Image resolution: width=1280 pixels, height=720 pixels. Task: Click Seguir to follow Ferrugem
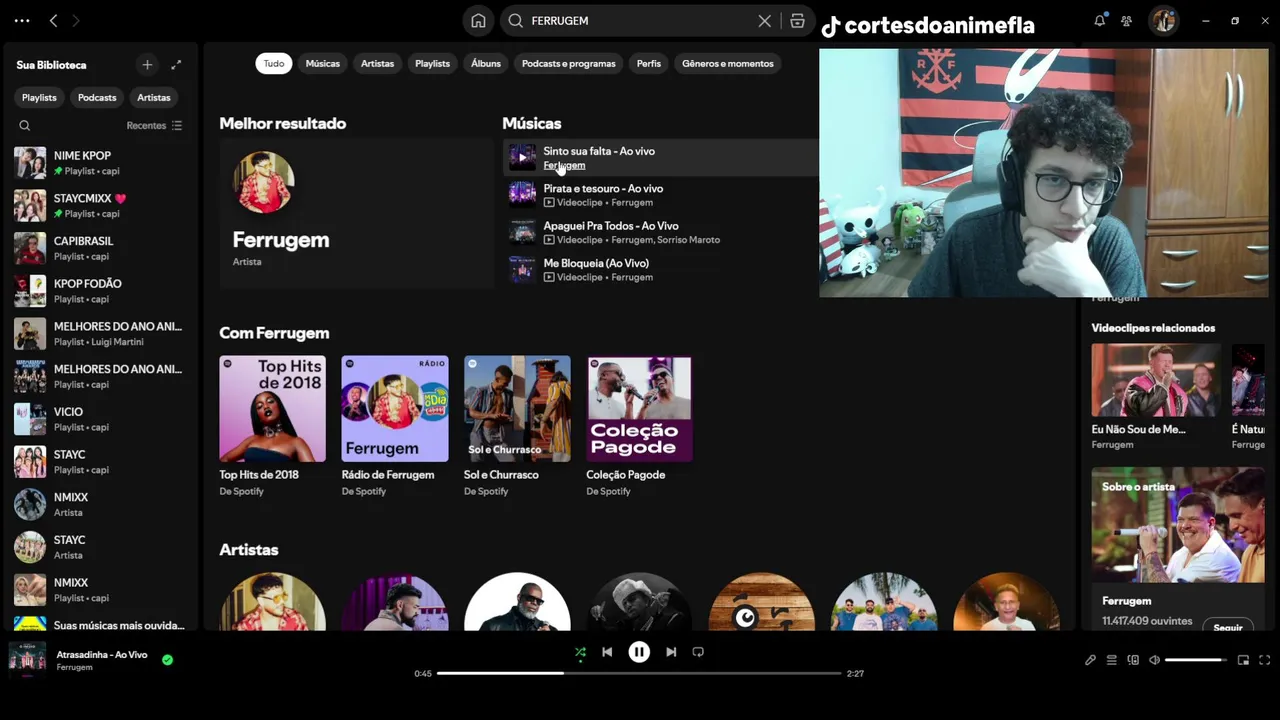tap(1227, 627)
